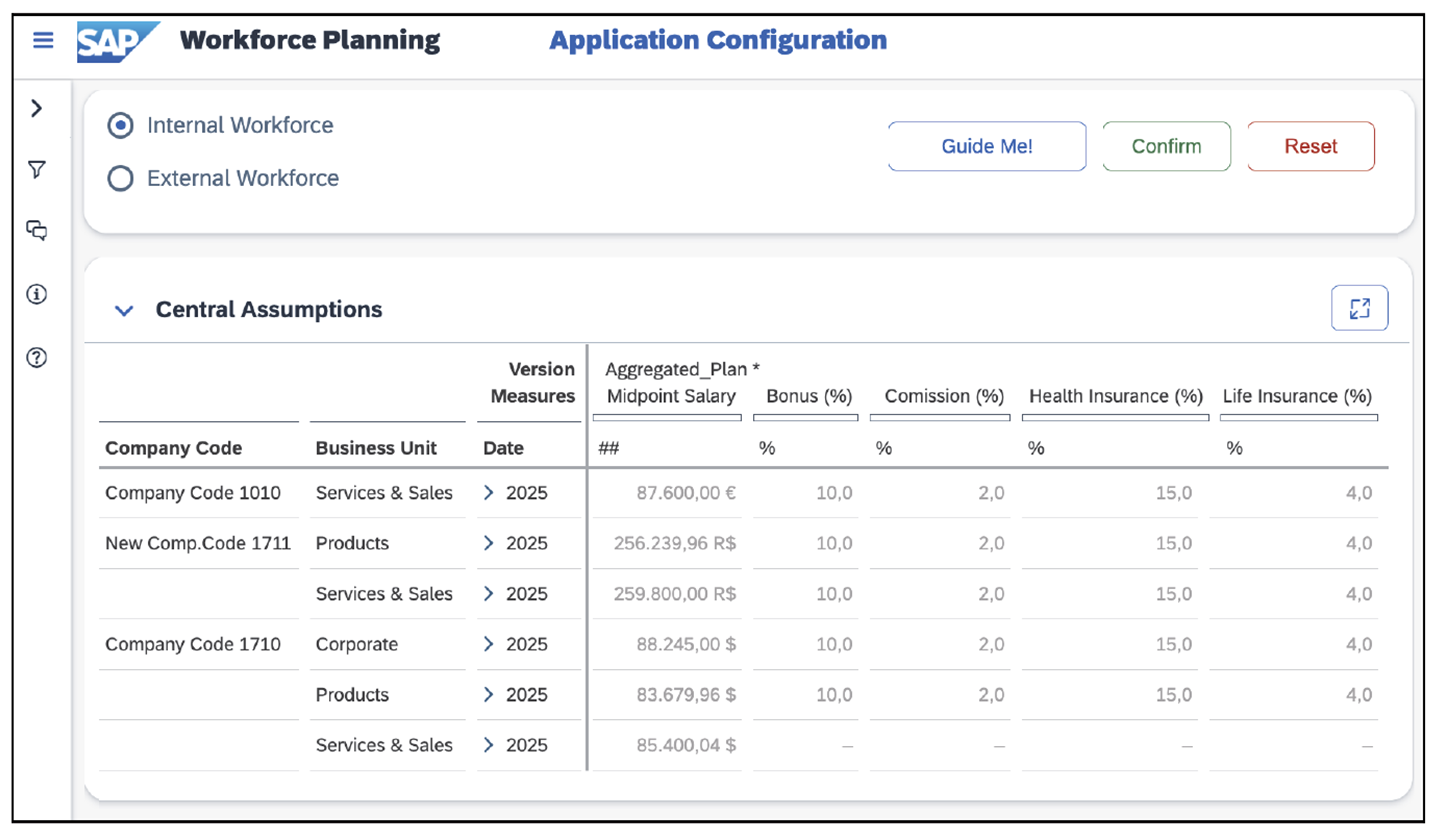This screenshot has width=1439, height=834.
Task: Open the comments icon in sidebar
Action: pyautogui.click(x=37, y=231)
